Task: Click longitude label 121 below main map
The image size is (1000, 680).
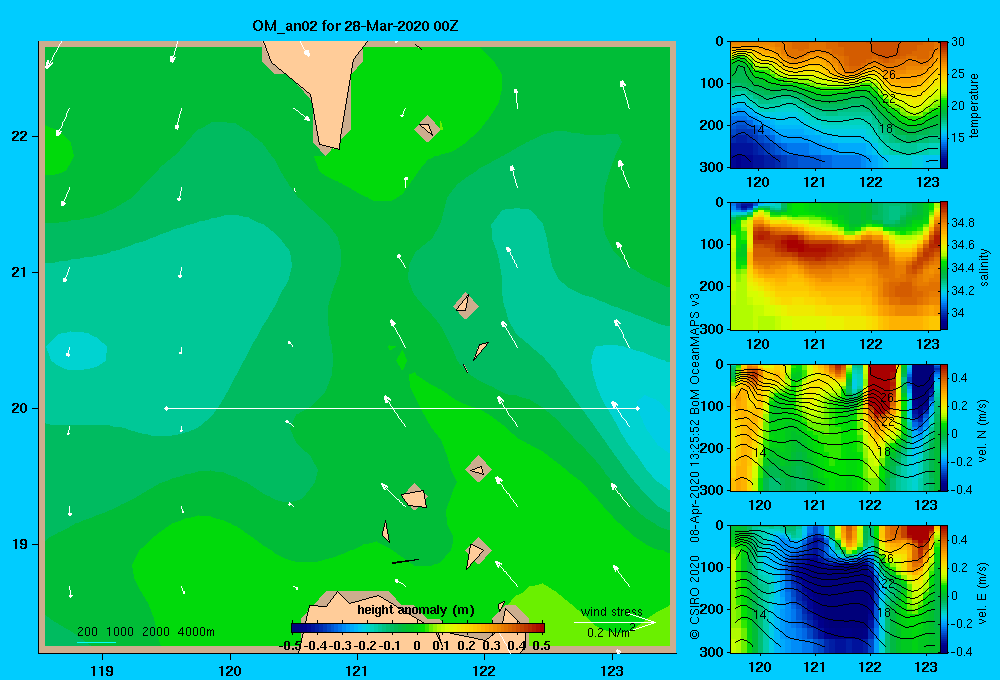Action: [x=357, y=670]
